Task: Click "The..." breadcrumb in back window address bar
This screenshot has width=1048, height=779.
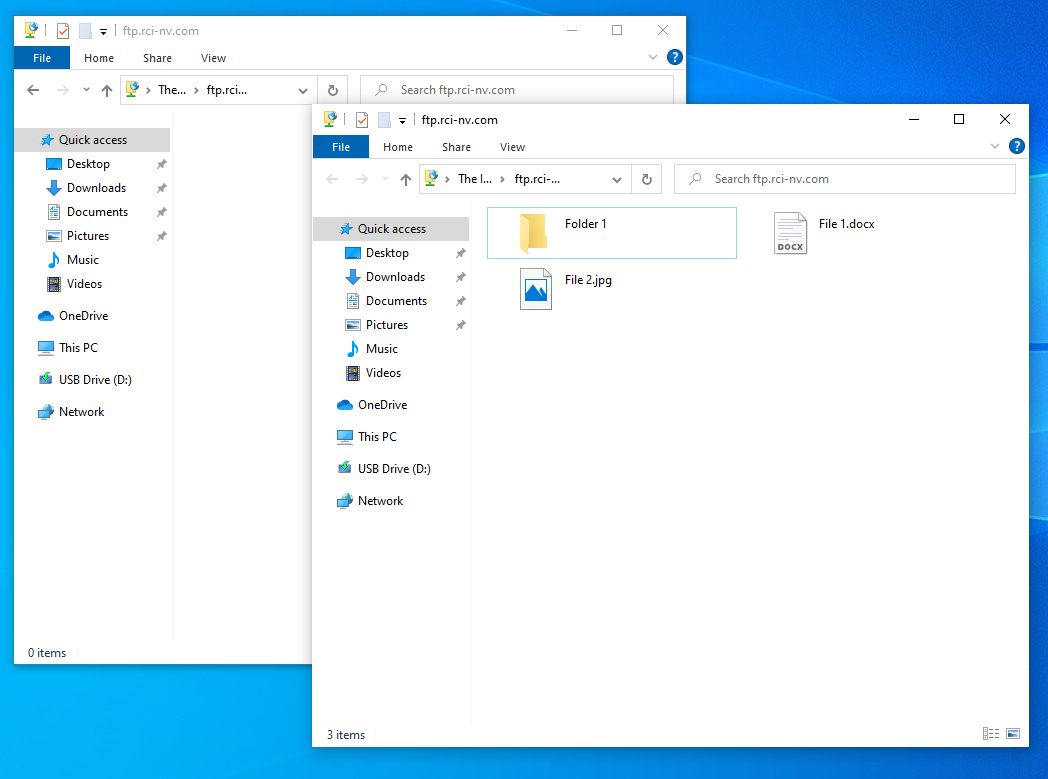Action: 172,90
